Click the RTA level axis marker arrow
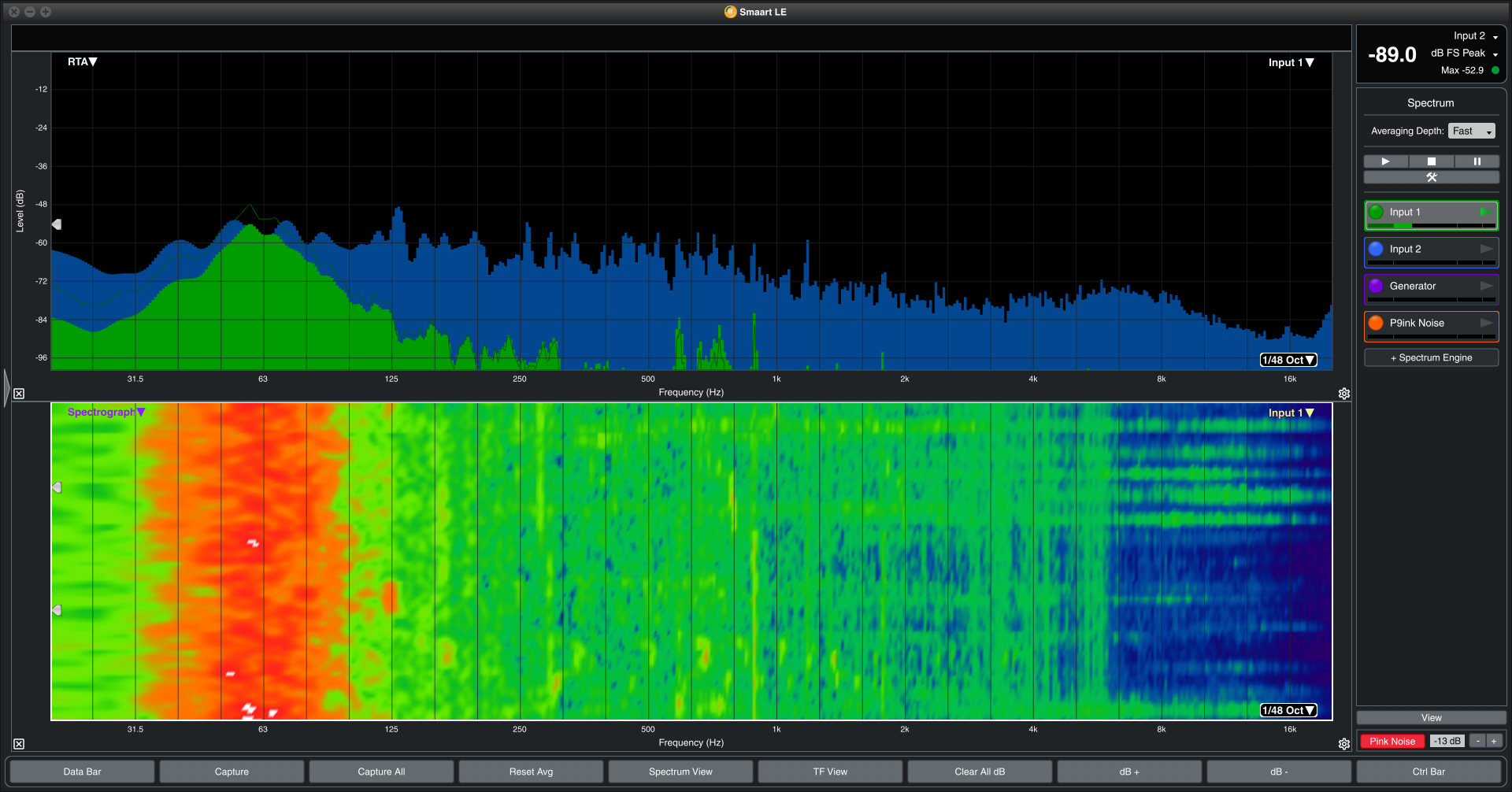 point(57,224)
